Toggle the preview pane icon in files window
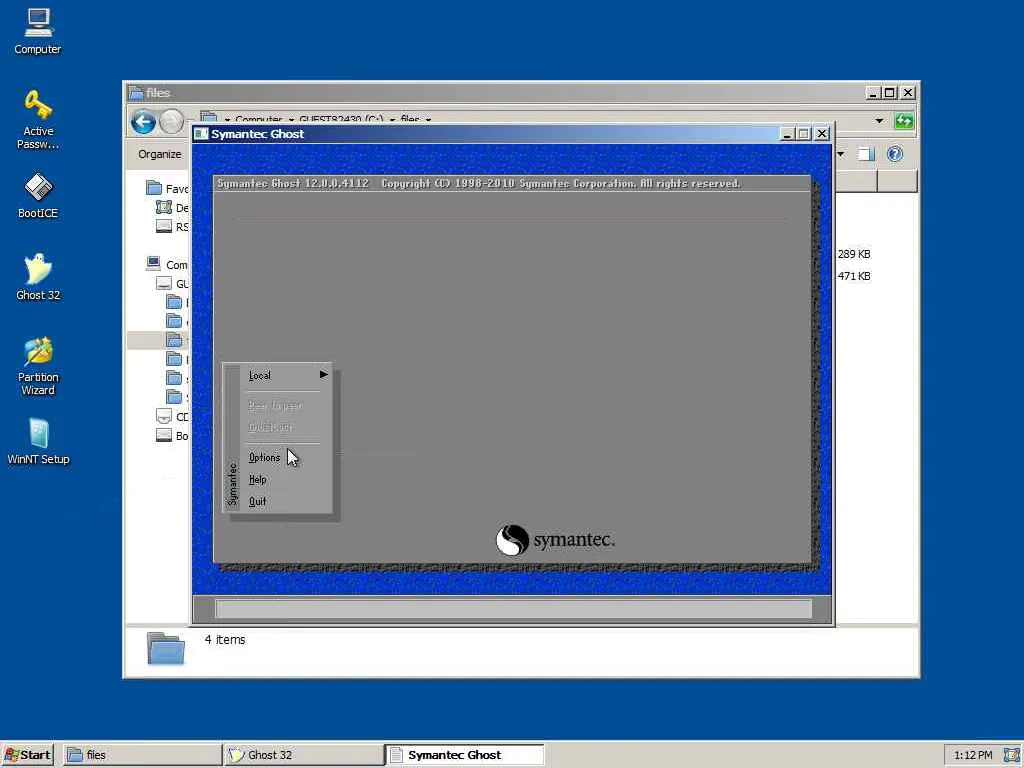This screenshot has height=768, width=1024. pos(867,154)
